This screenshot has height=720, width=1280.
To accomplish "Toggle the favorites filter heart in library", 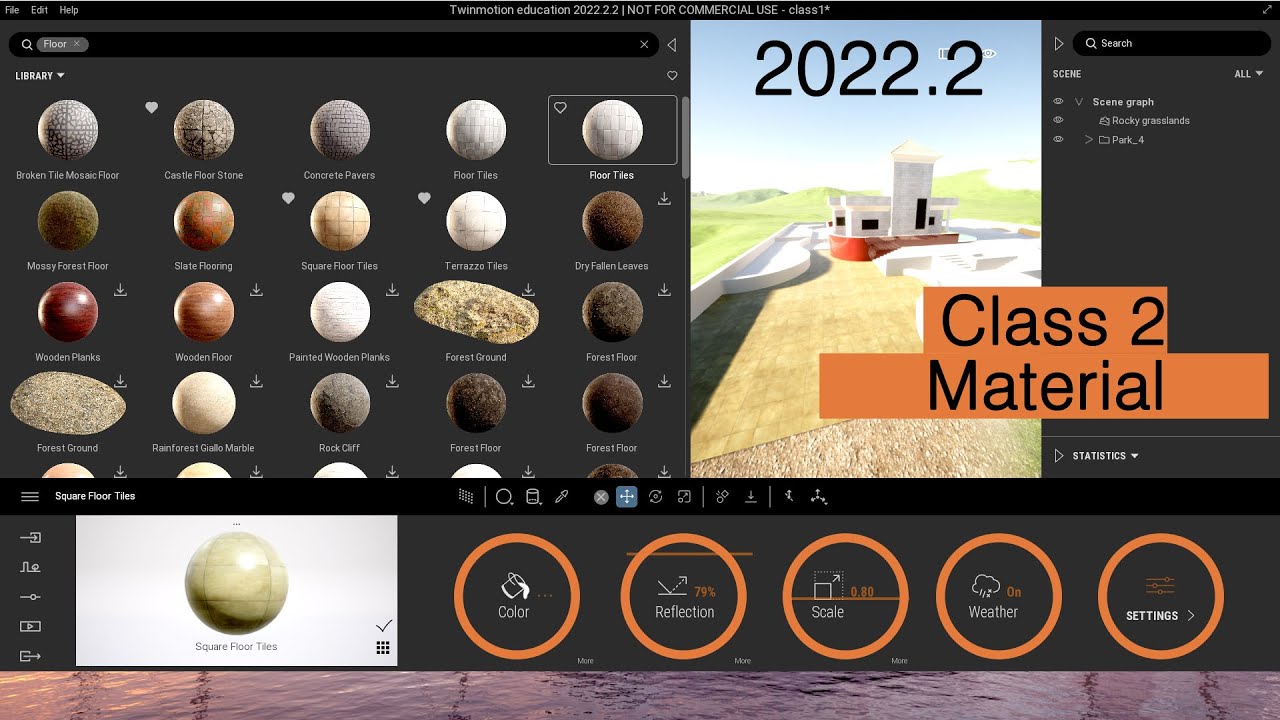I will tap(672, 76).
